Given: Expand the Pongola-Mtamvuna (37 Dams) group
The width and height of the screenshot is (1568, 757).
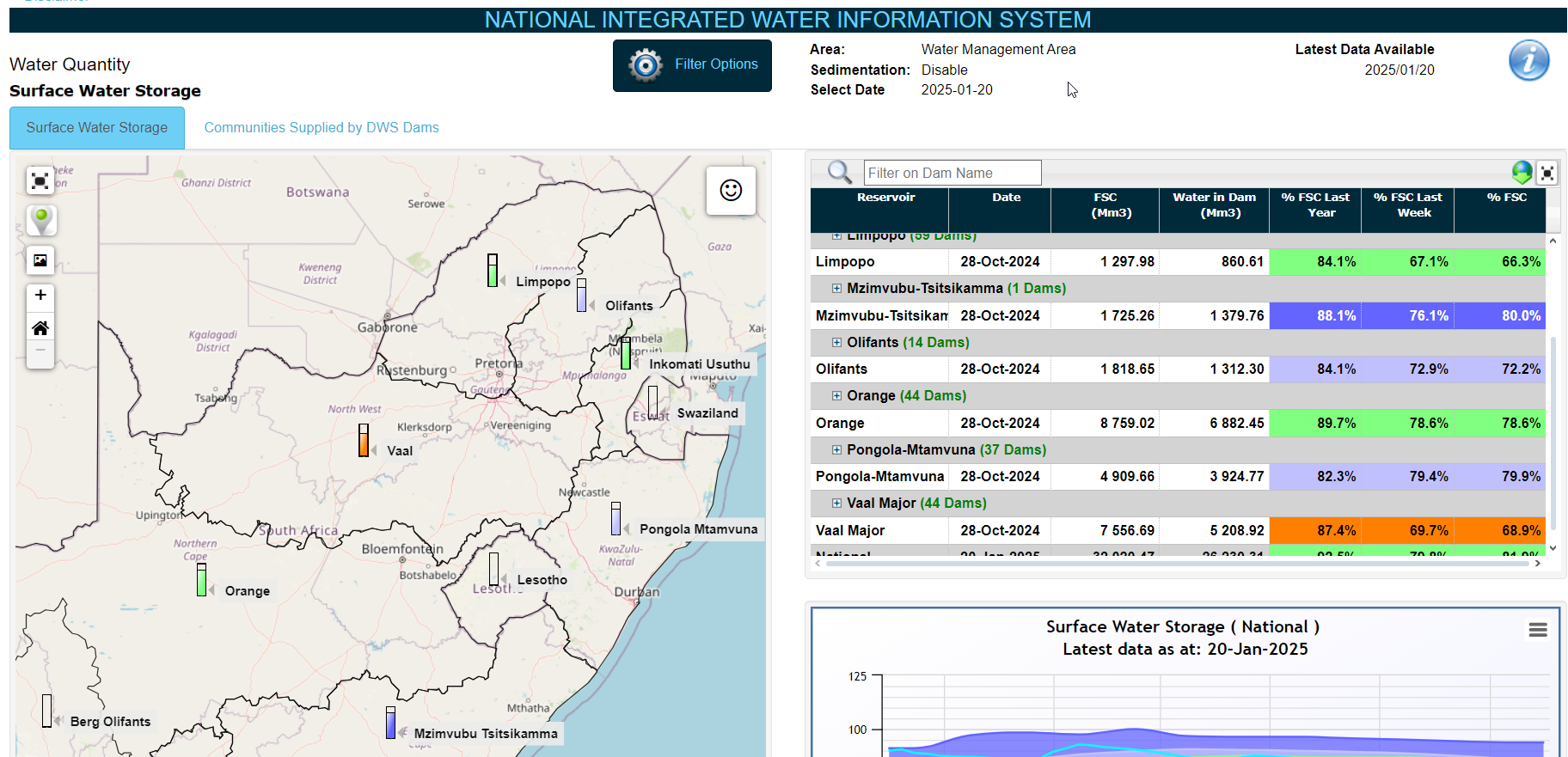Looking at the screenshot, I should point(836,450).
